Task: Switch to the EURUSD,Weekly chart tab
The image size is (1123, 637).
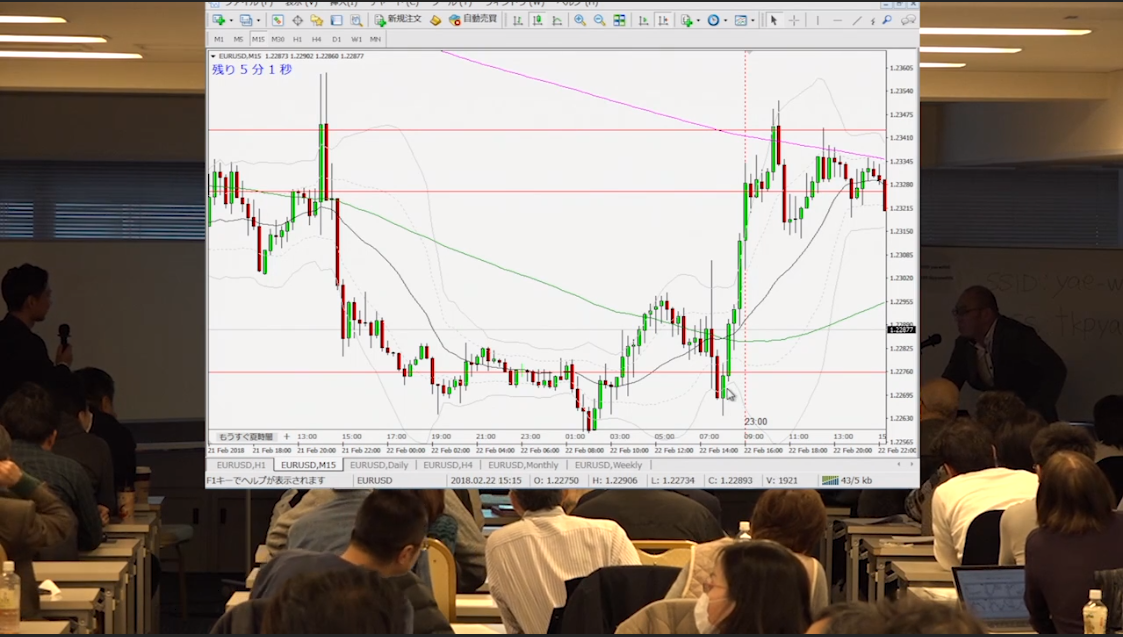Action: pyautogui.click(x=608, y=465)
